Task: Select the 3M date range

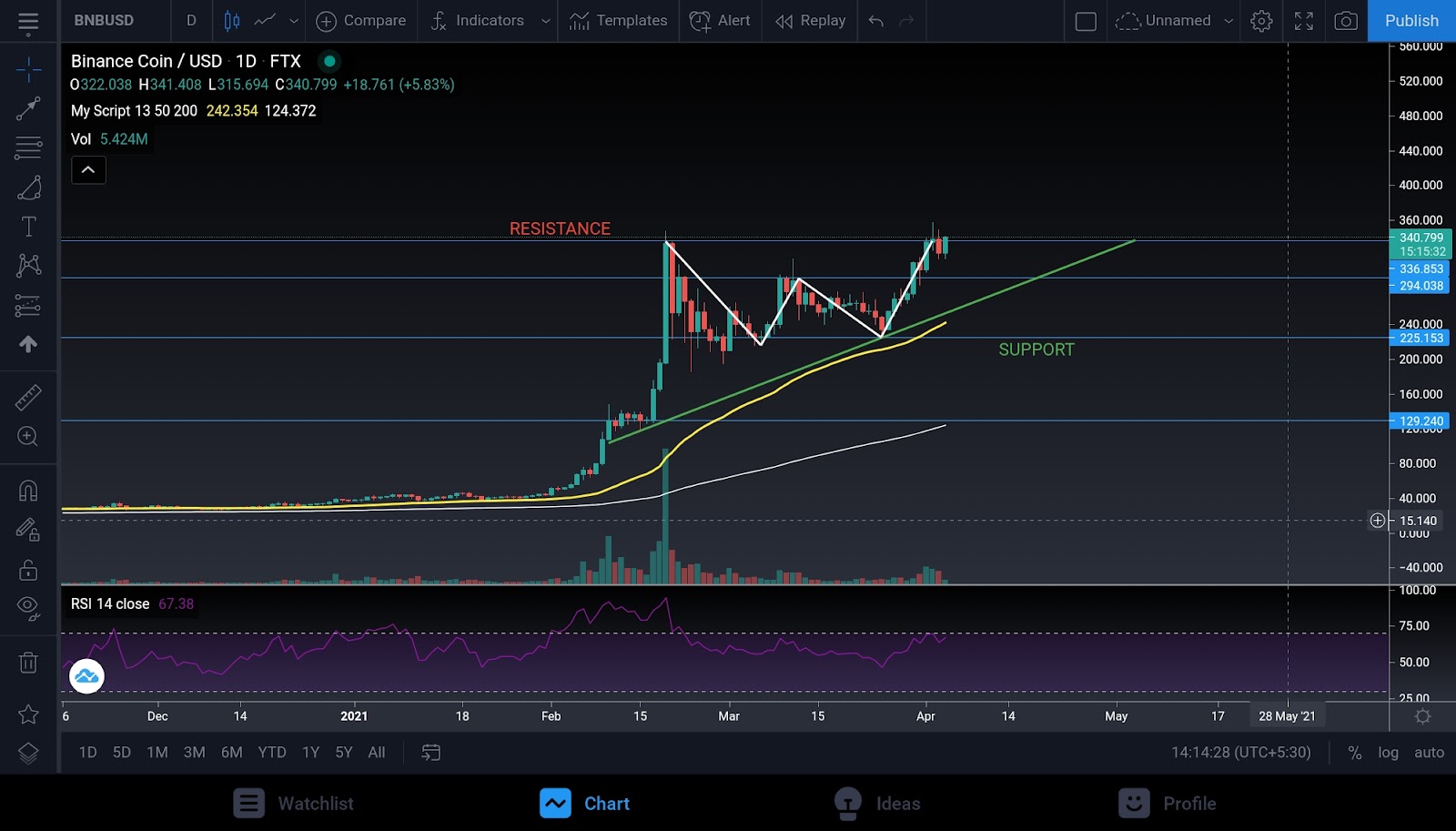Action: (x=195, y=753)
